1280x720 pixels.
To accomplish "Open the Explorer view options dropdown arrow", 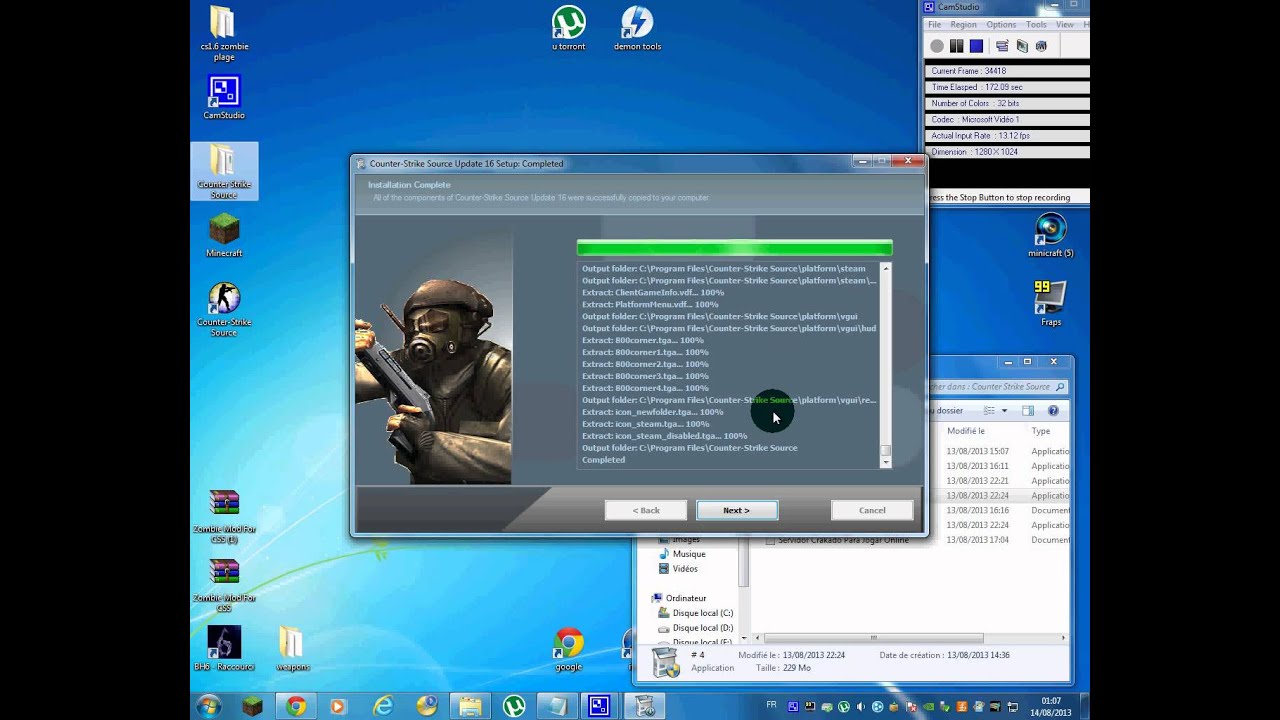I will pyautogui.click(x=1004, y=410).
